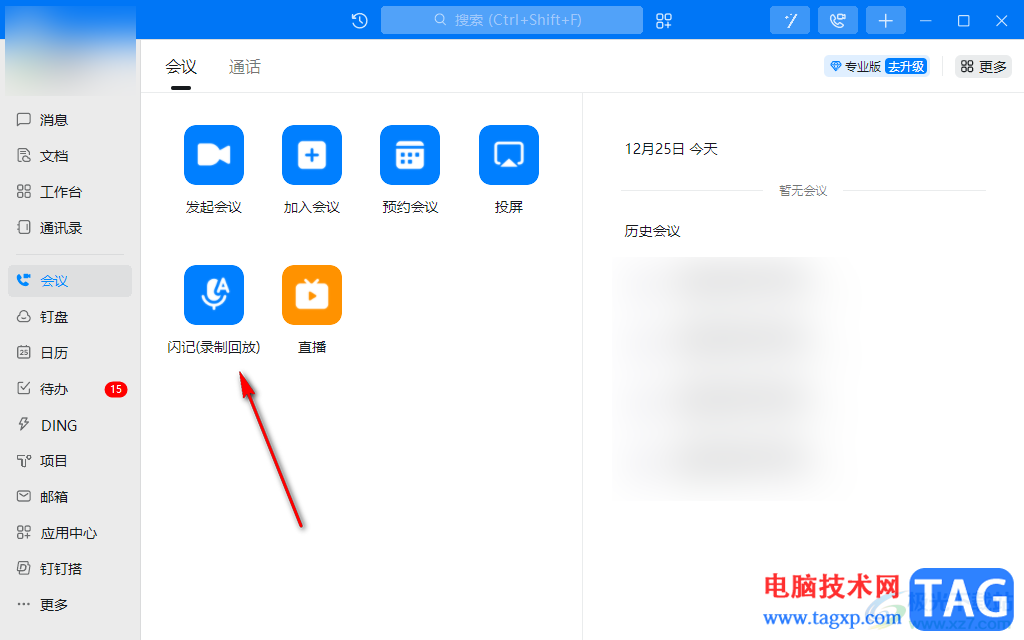Screen dimensions: 1024x640
Task: Click the 去升级 upgrade button
Action: coord(906,67)
